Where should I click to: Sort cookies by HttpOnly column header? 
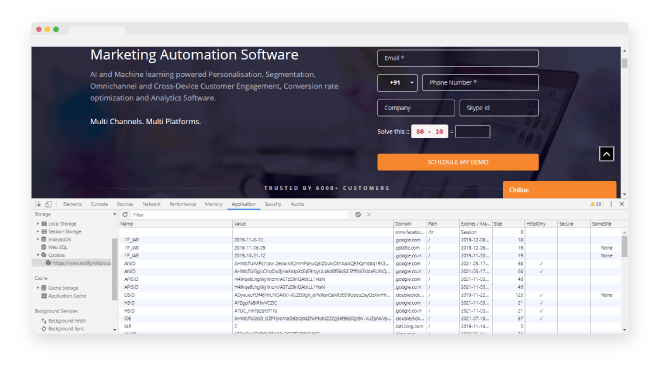point(541,224)
